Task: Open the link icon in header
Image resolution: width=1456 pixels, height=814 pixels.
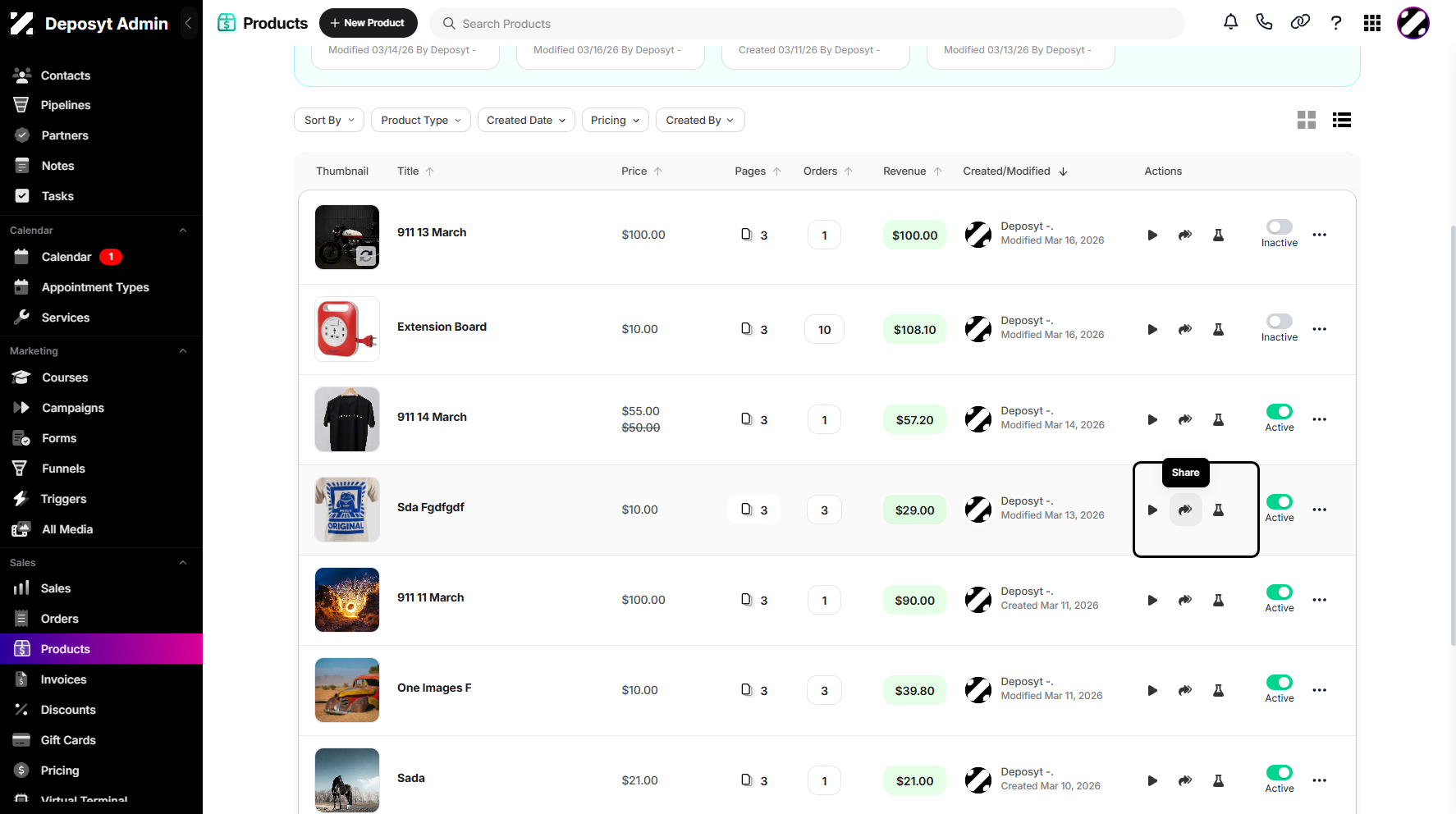Action: point(1300,22)
